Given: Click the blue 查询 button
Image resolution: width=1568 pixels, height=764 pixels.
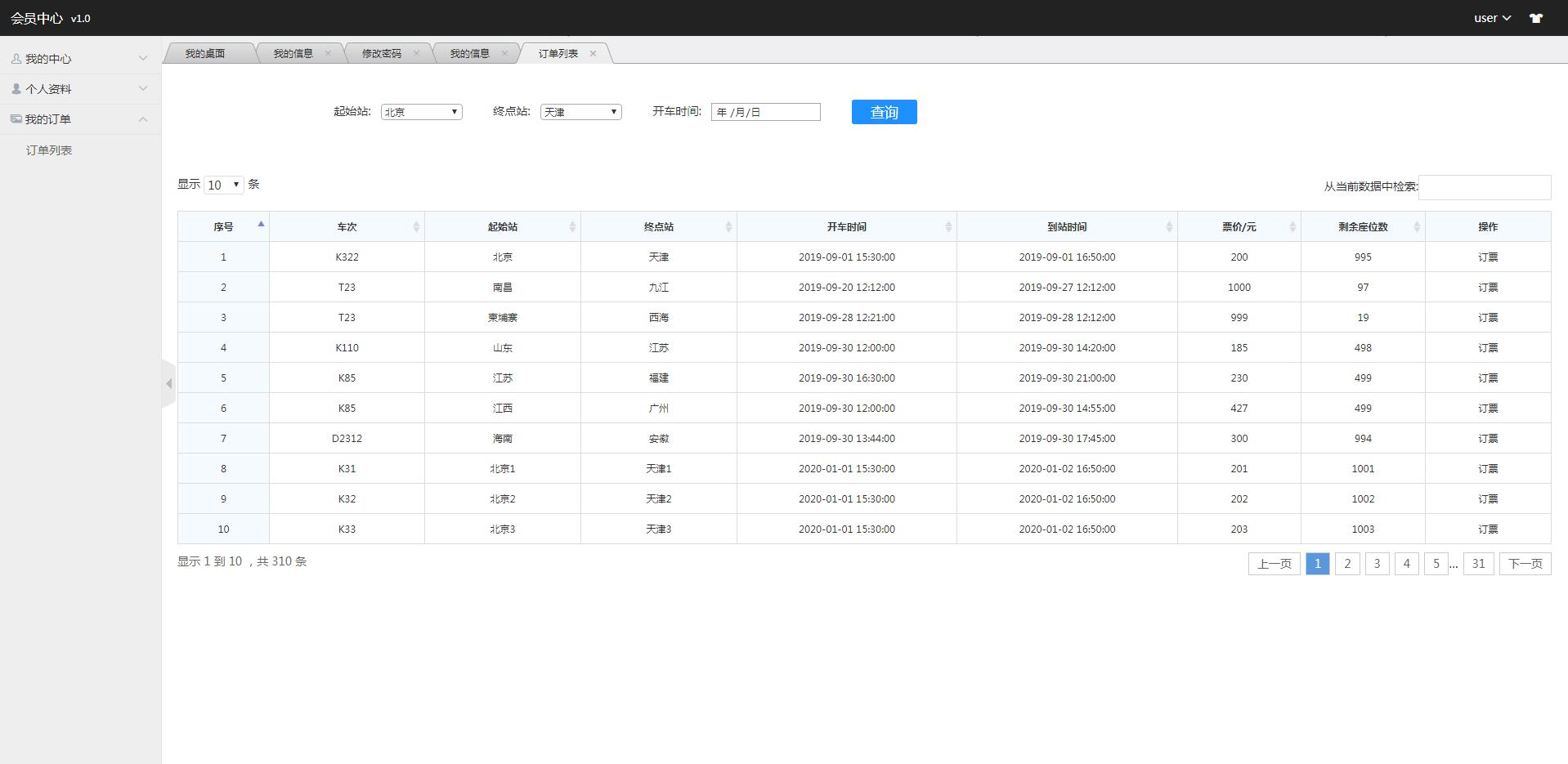Looking at the screenshot, I should (x=885, y=112).
